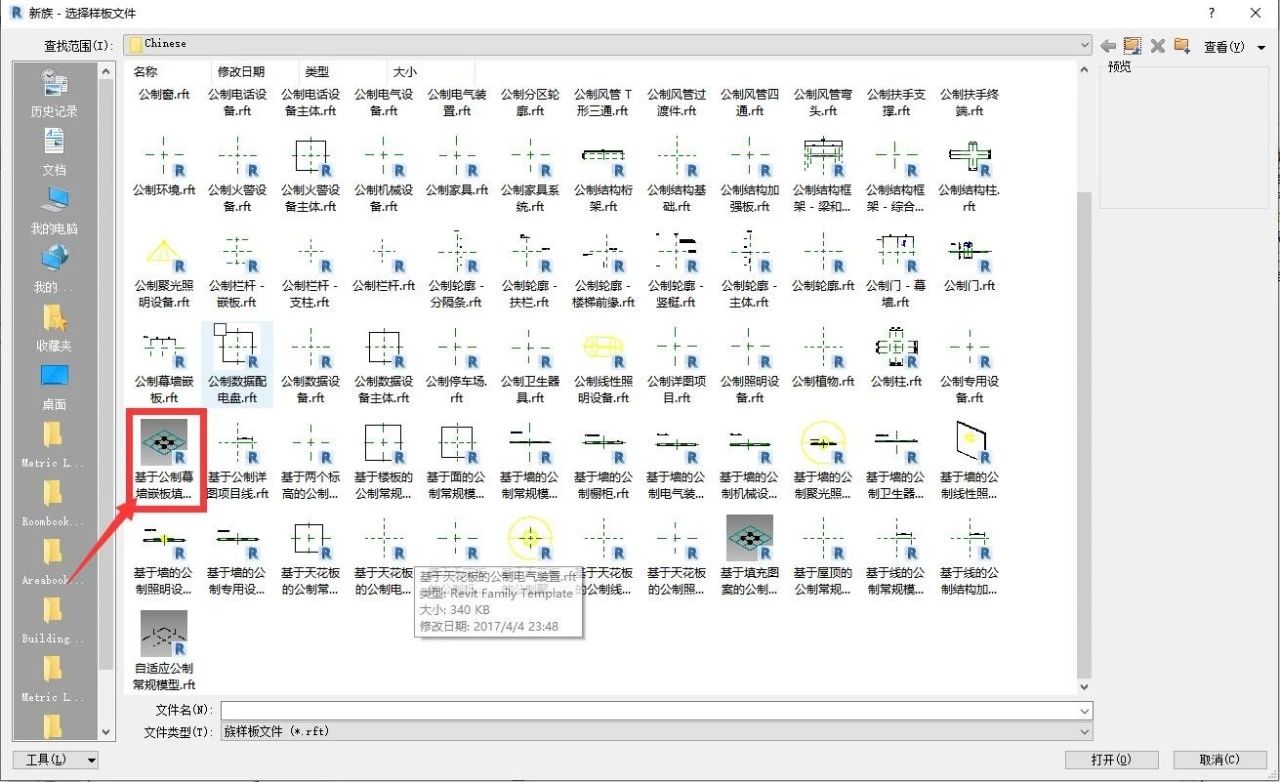Go to 桌面 in the places sidebar

pyautogui.click(x=54, y=387)
